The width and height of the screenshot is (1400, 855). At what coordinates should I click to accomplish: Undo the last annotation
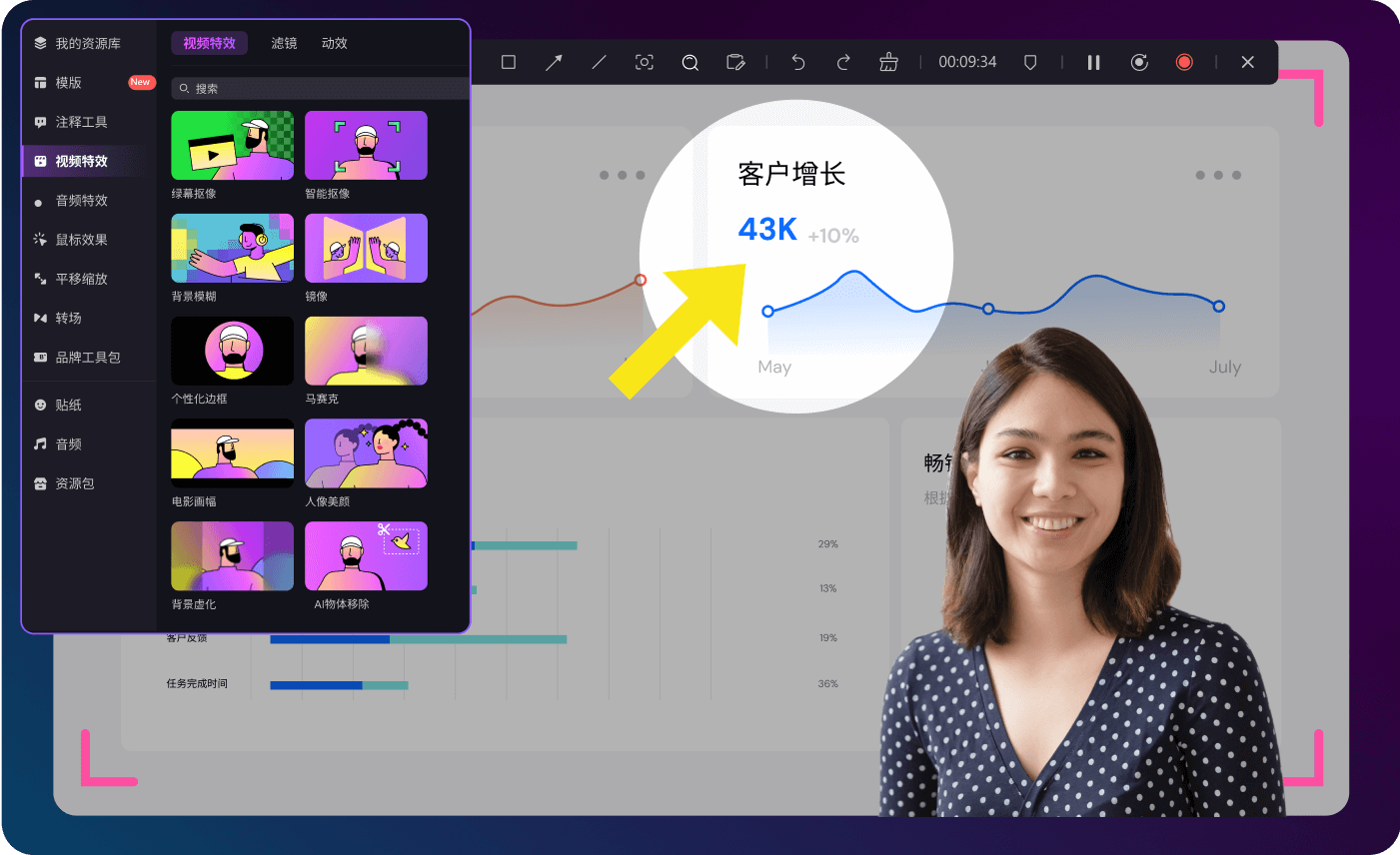pos(798,62)
